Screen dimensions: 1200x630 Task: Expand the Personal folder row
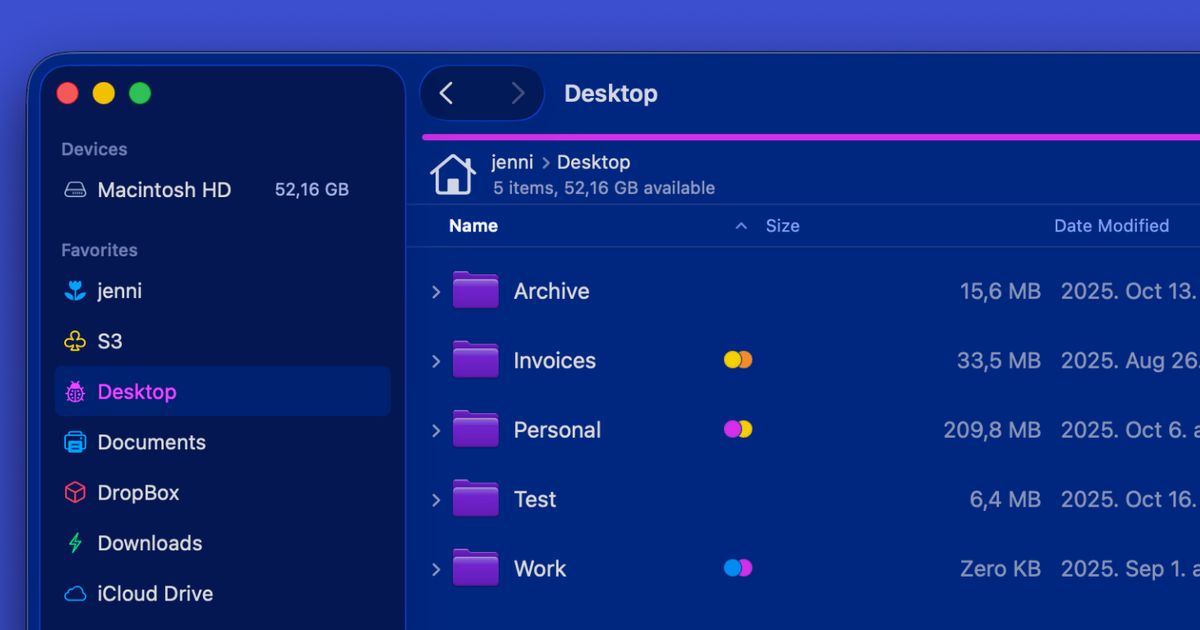click(x=436, y=430)
